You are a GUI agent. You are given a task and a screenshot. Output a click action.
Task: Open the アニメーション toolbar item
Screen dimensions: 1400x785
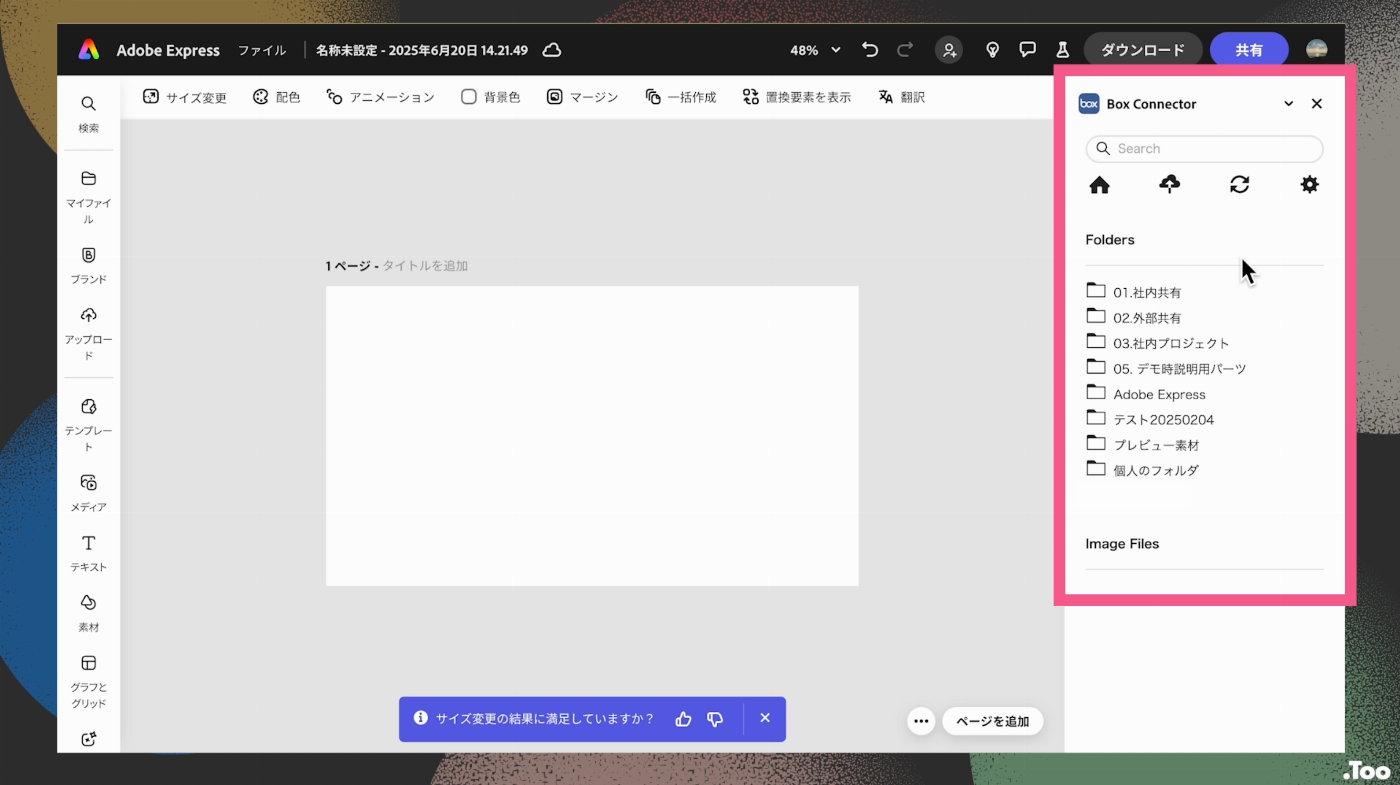[x=380, y=97]
